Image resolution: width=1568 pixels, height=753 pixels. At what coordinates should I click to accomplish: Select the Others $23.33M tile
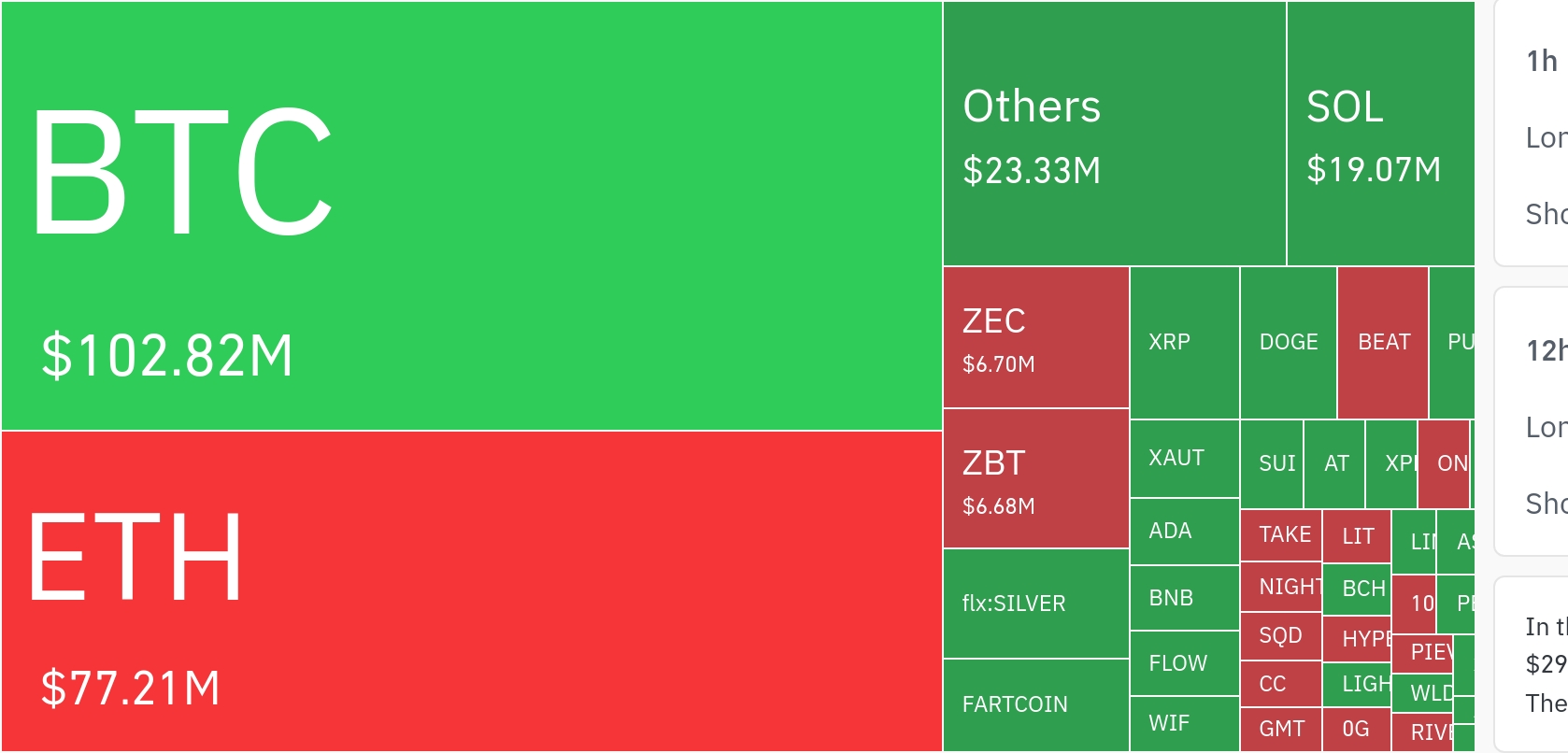click(1114, 134)
